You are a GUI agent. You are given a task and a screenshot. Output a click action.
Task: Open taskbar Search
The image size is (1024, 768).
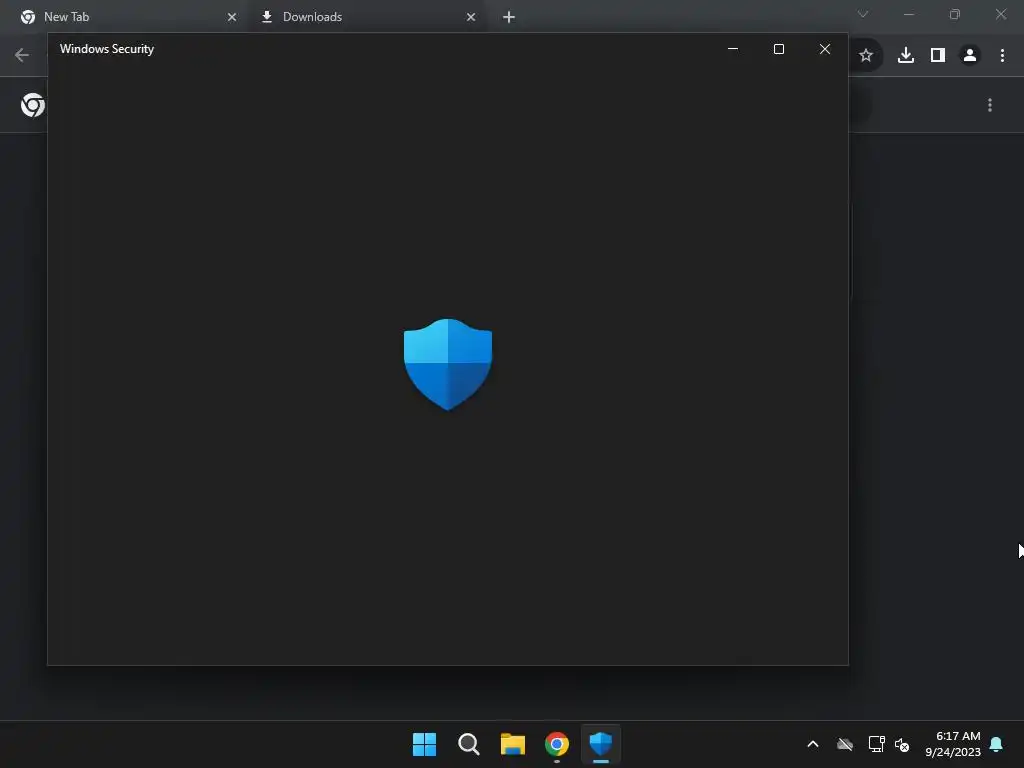(469, 744)
